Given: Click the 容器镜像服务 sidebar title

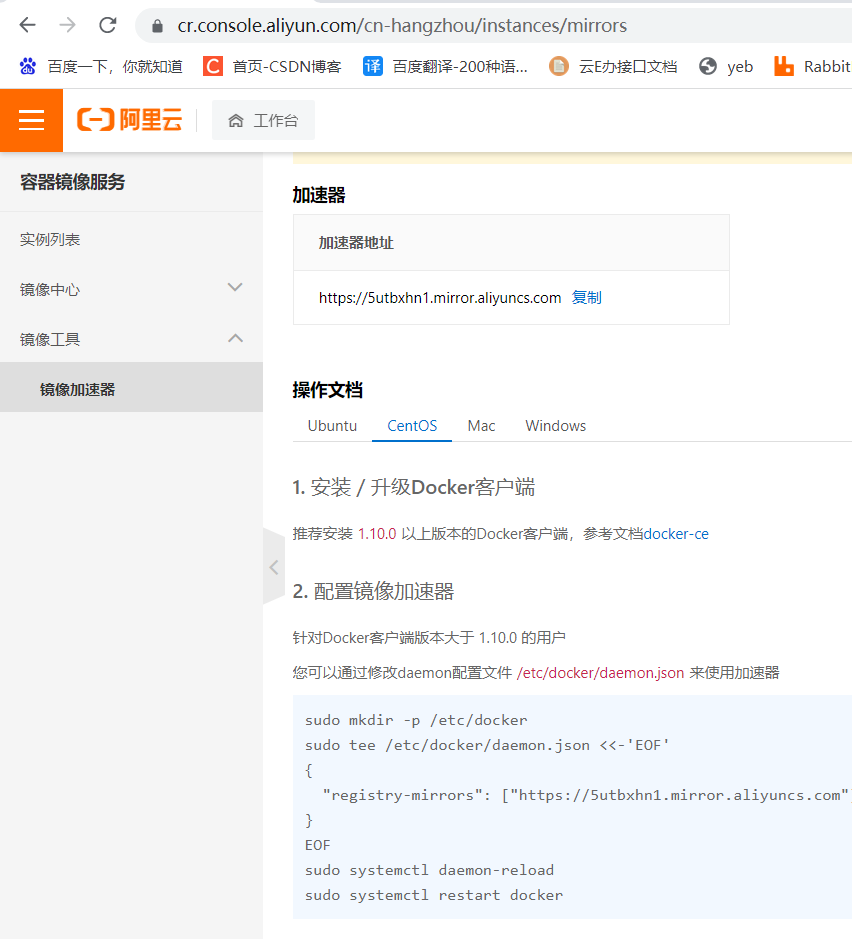Looking at the screenshot, I should pos(72,182).
